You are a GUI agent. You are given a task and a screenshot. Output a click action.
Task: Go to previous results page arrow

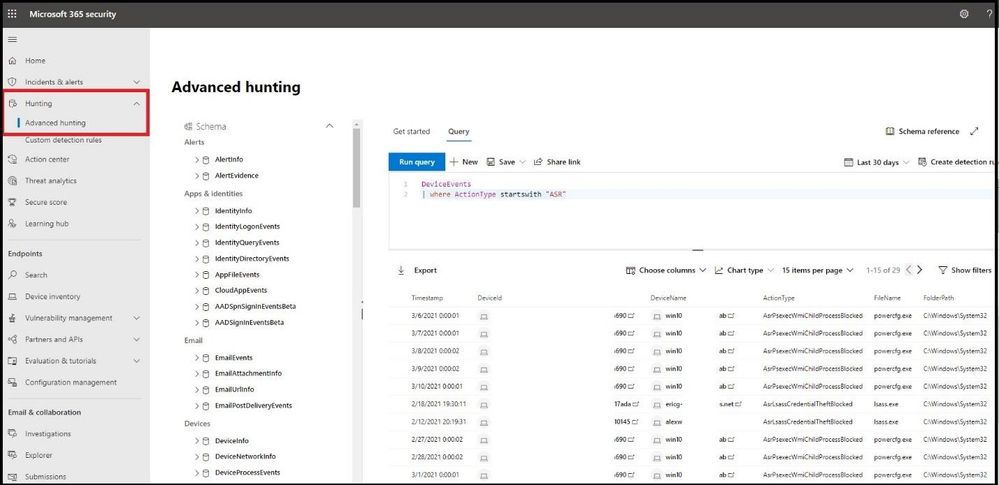tap(909, 270)
